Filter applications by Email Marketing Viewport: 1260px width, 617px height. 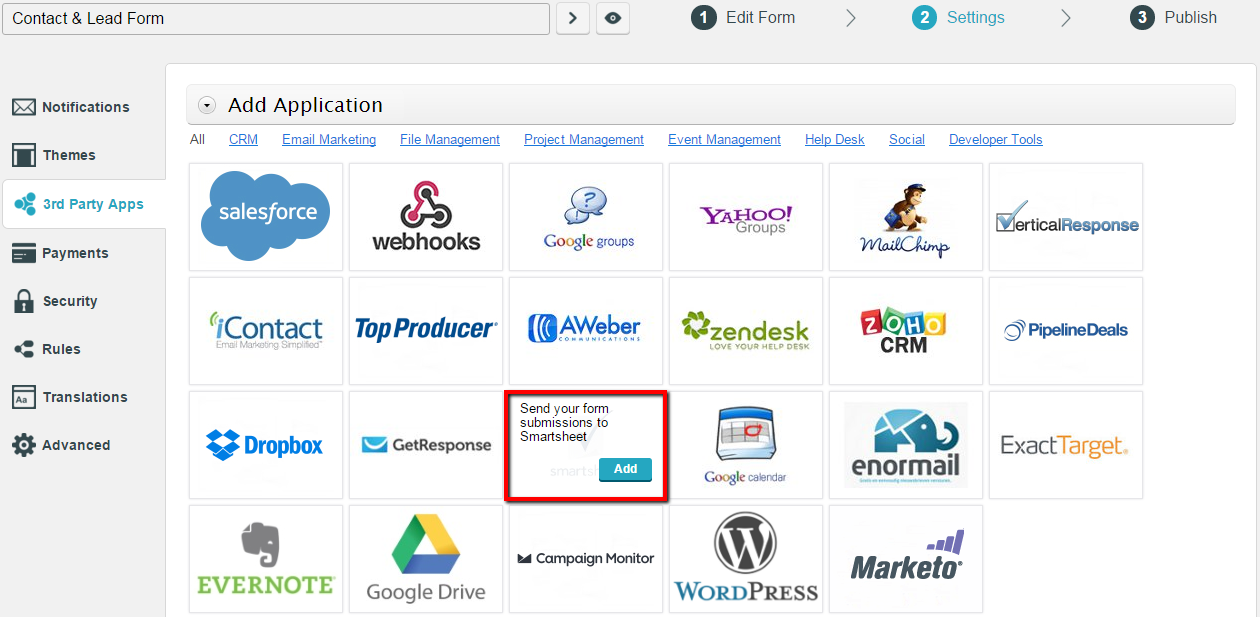tap(329, 140)
